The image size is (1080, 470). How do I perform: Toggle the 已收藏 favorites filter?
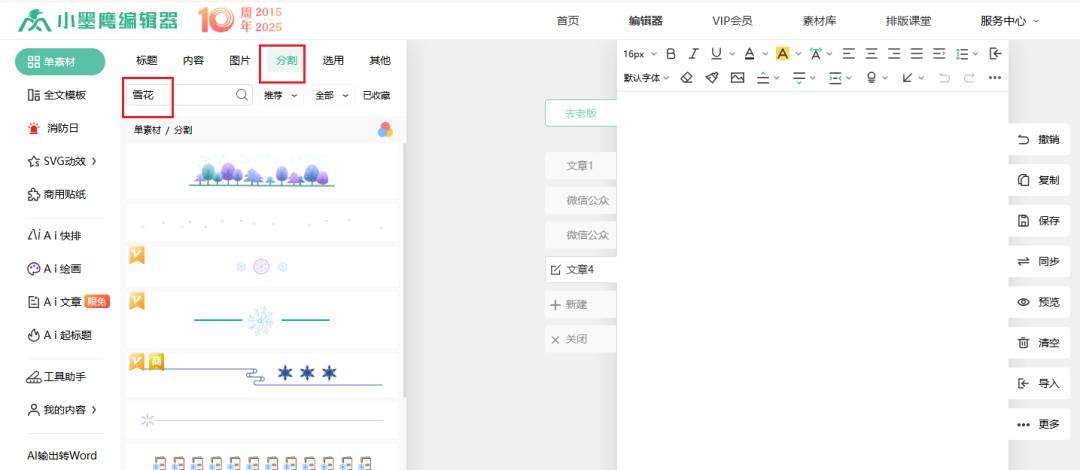coord(377,96)
